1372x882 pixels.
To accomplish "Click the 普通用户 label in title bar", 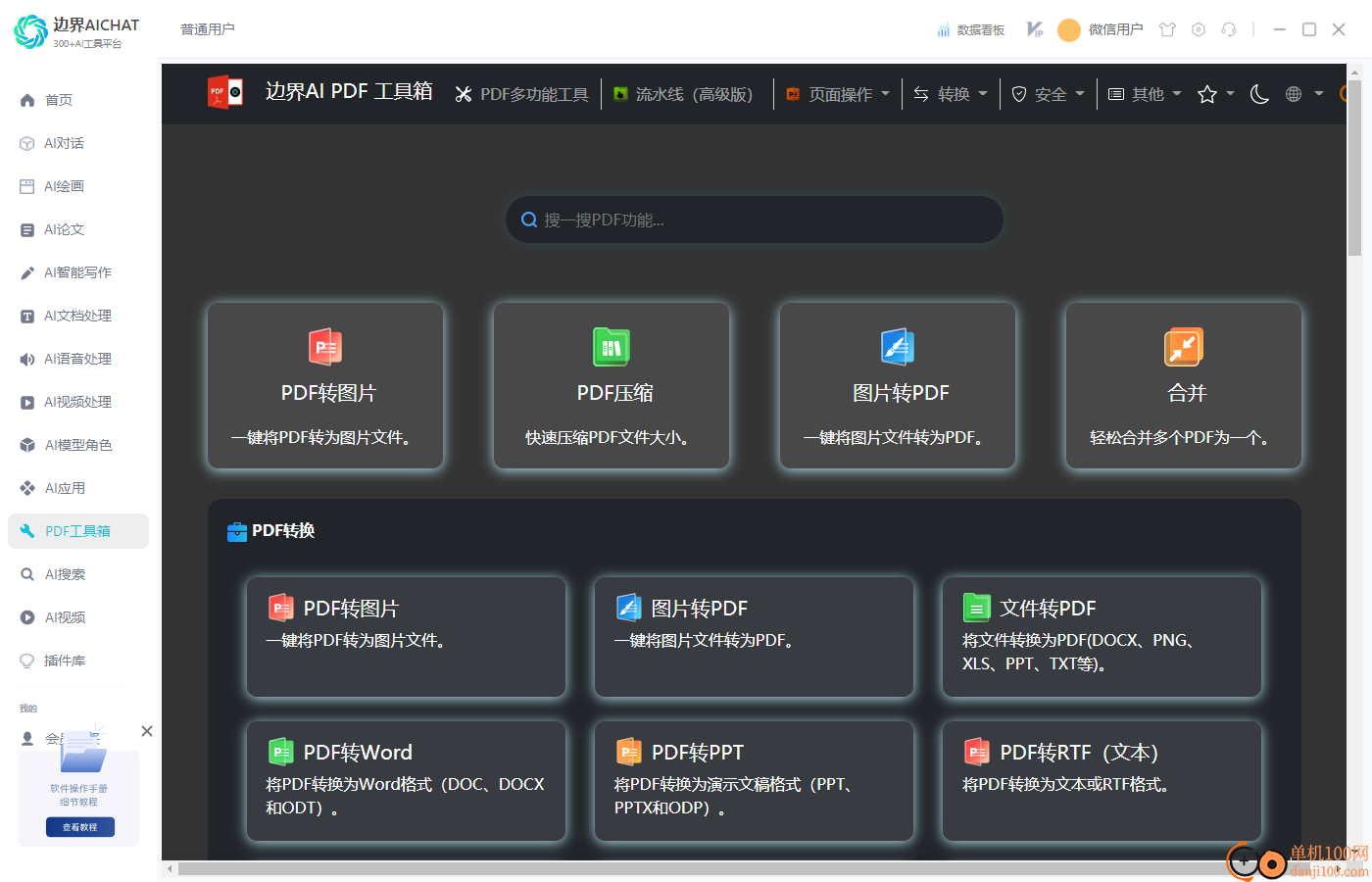I will pos(208,29).
